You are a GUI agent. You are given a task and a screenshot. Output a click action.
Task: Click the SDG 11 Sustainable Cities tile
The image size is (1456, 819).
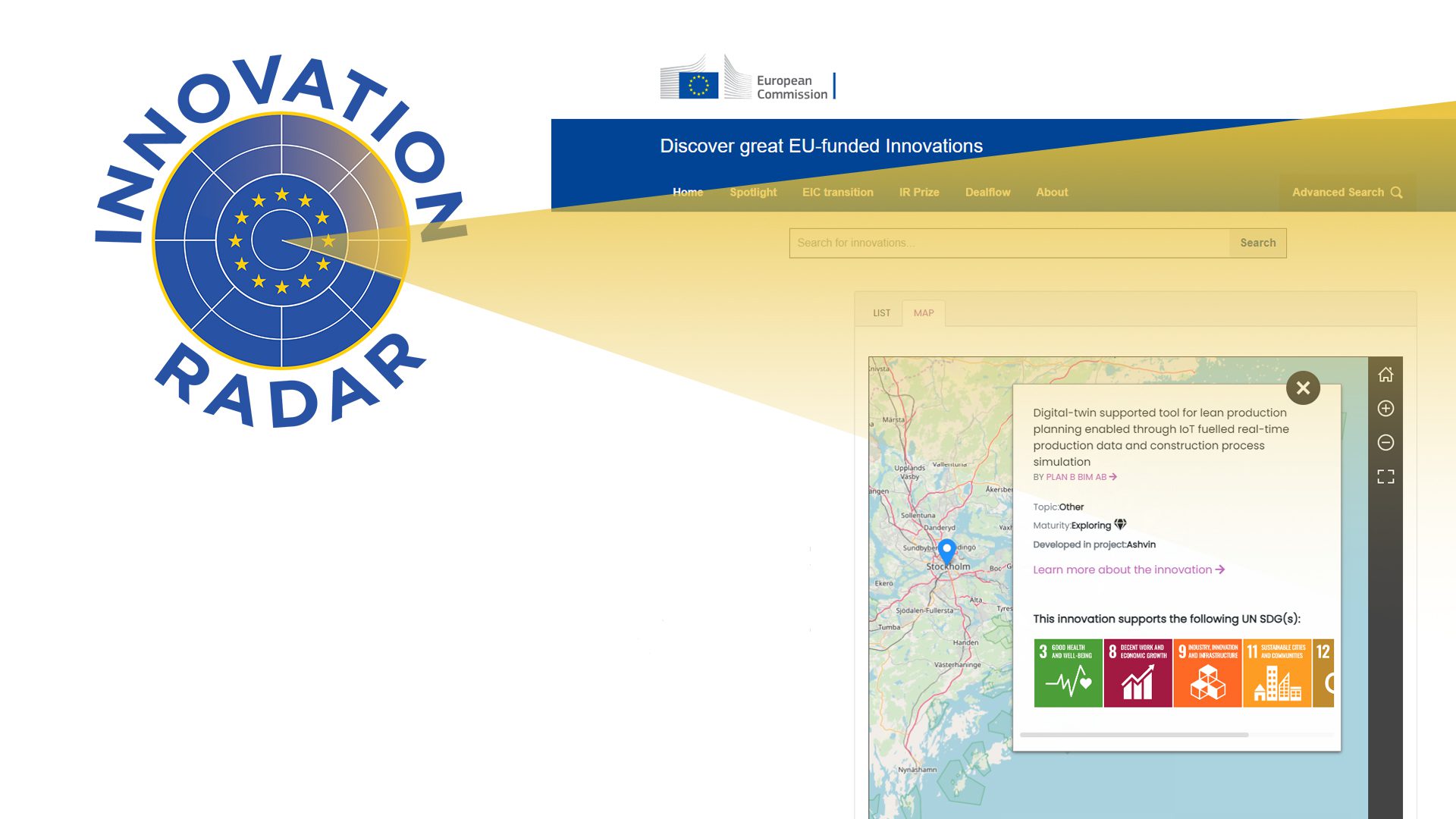pos(1277,673)
